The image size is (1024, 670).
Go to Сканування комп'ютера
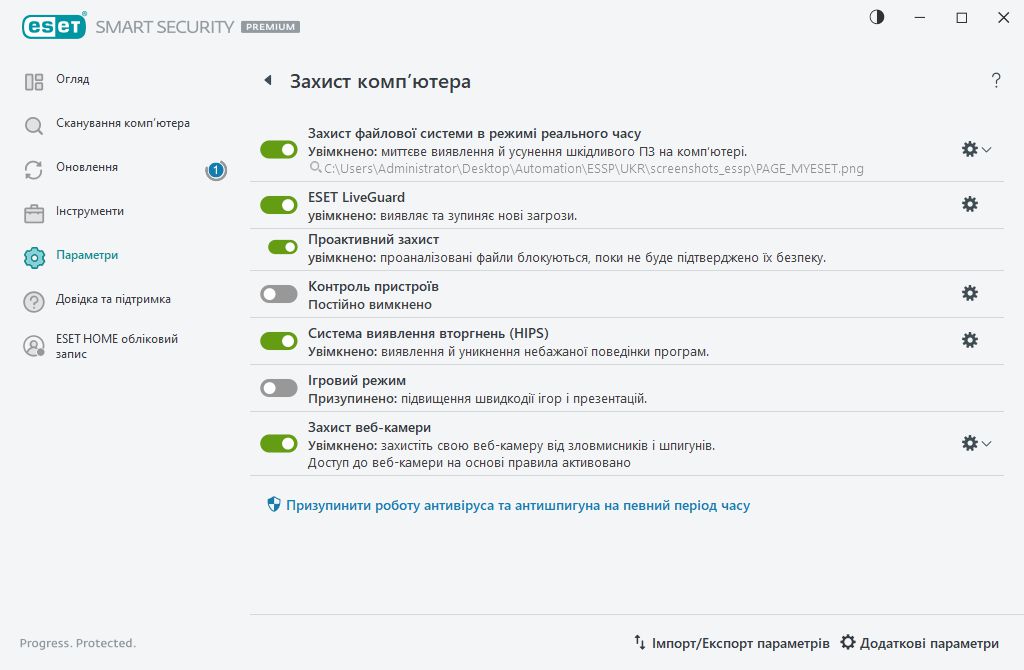click(x=122, y=124)
